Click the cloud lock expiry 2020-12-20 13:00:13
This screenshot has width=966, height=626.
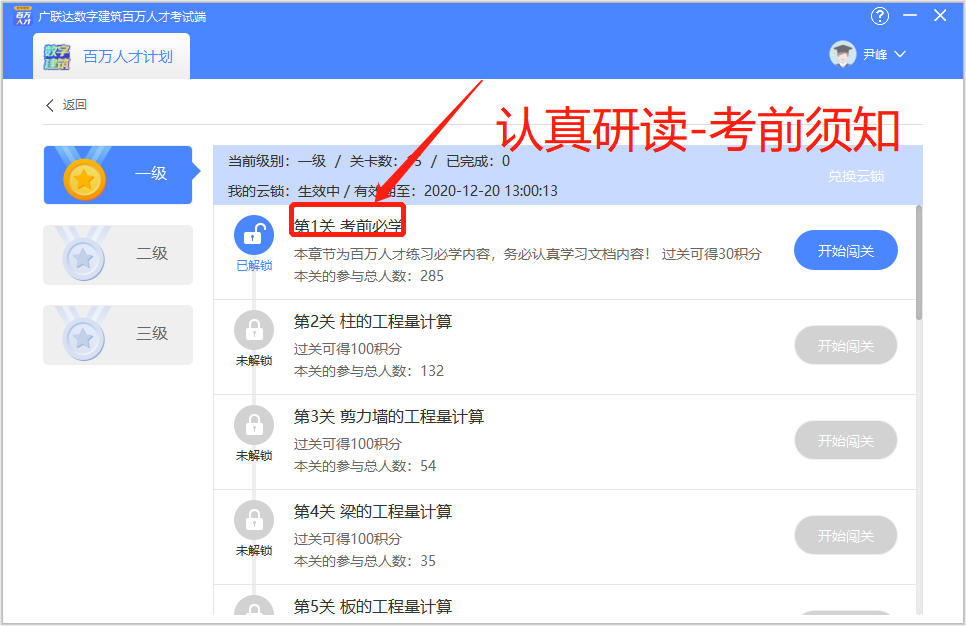tap(490, 191)
